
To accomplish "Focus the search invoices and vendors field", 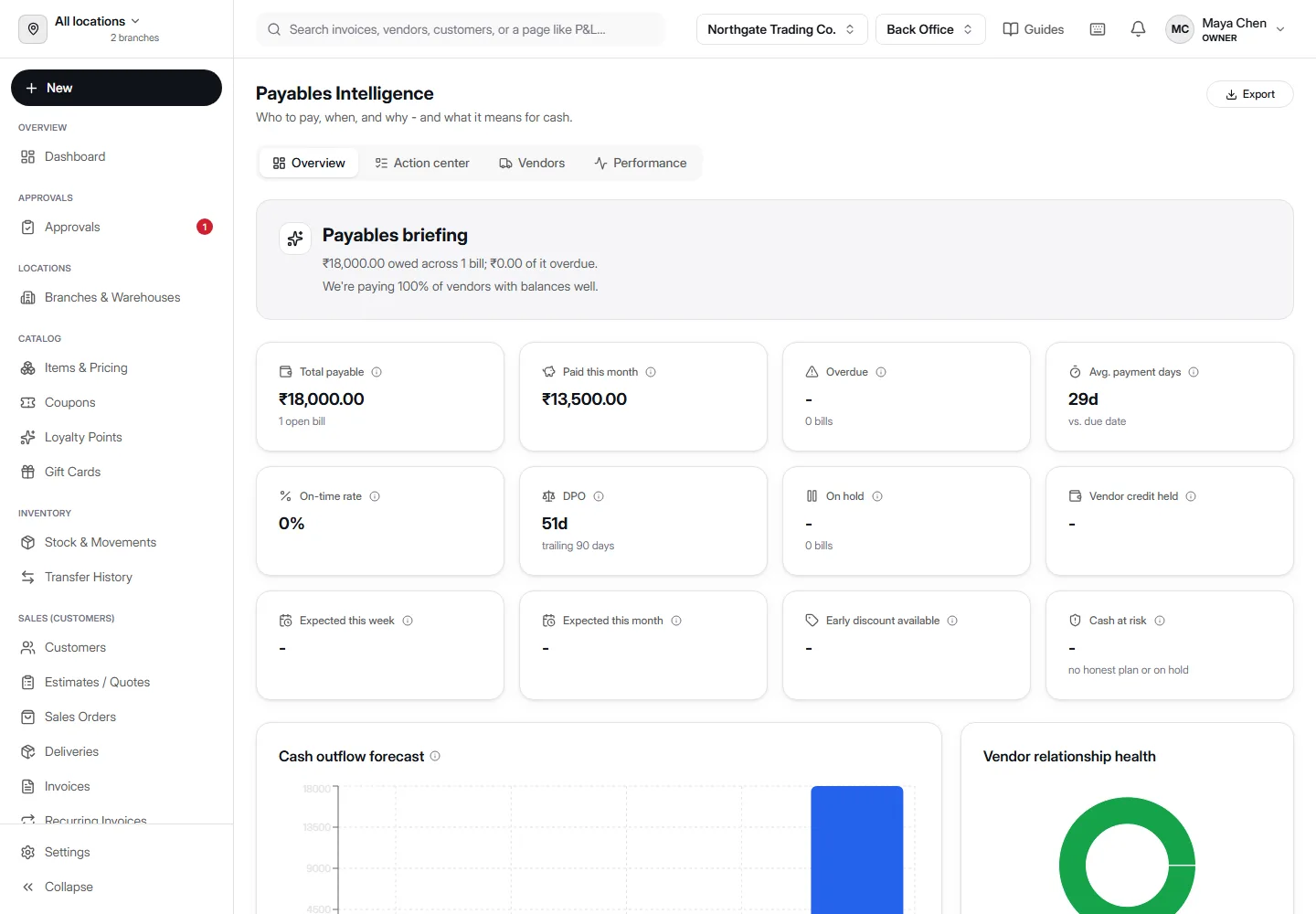I will (x=461, y=29).
